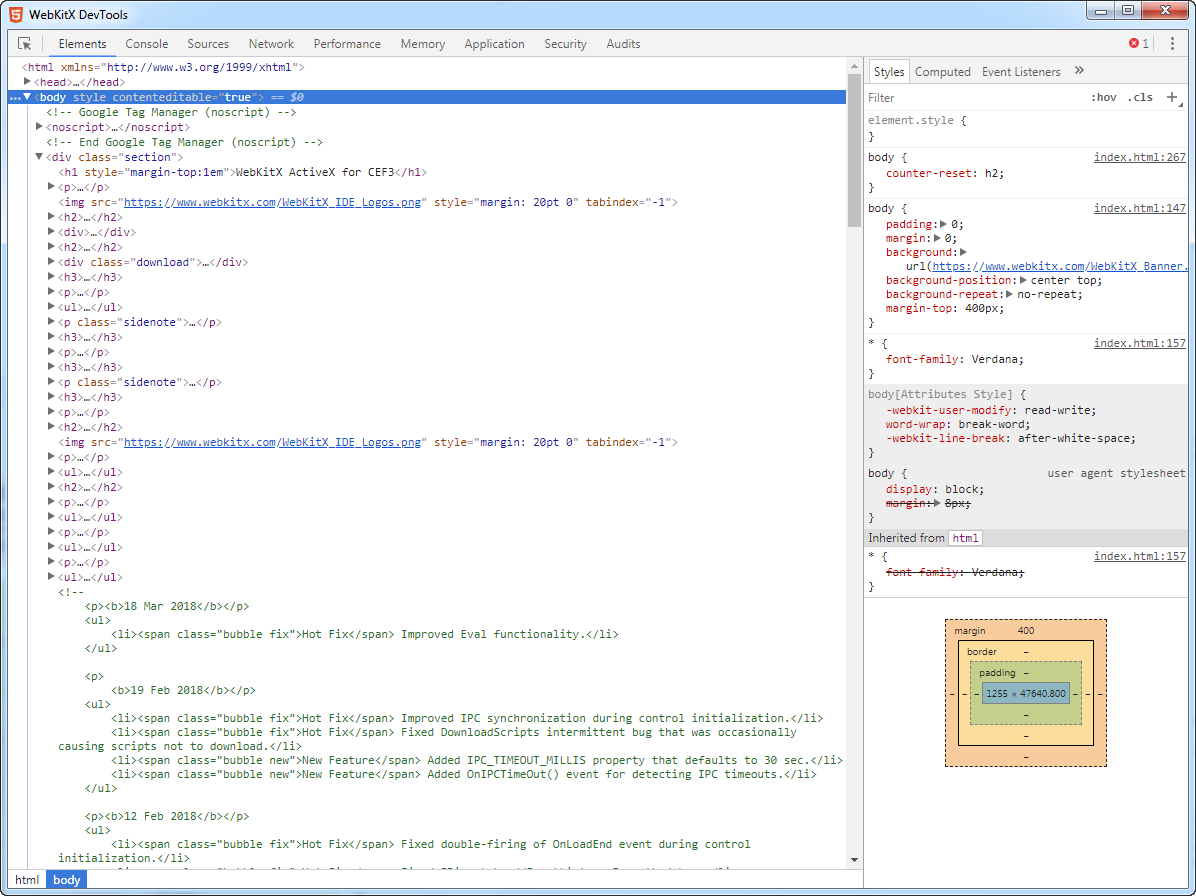Click into the styles Filter field
The width and height of the screenshot is (1196, 896).
(975, 98)
